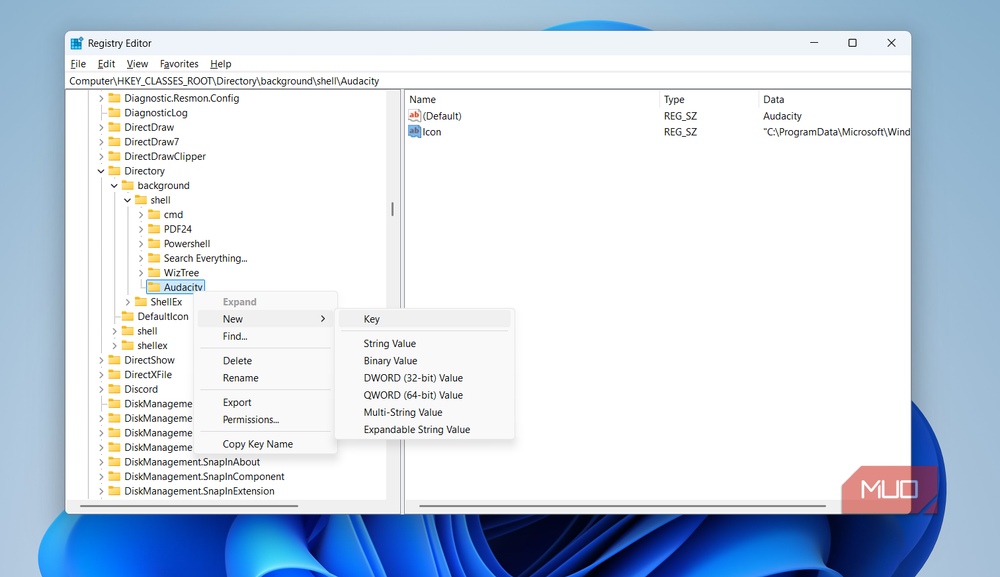Expand the WizTree key

[141, 273]
